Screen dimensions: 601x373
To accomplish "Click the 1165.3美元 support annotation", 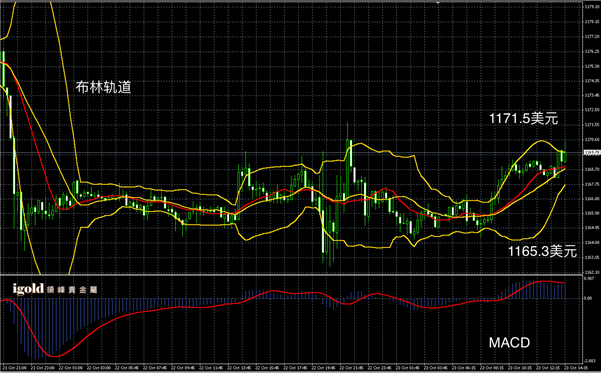I will click(x=542, y=251).
